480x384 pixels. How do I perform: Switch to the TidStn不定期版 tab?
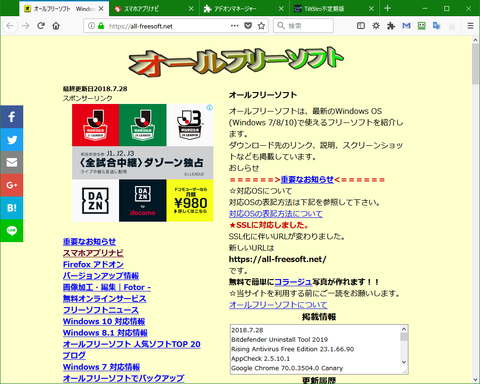point(335,9)
